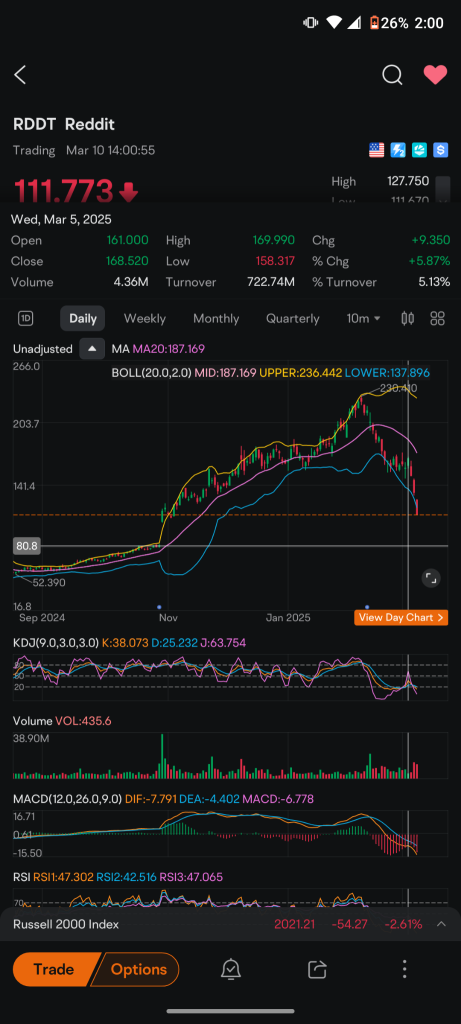Open the View Day Chart link
Viewport: 461px width, 1024px height.
coord(401,617)
